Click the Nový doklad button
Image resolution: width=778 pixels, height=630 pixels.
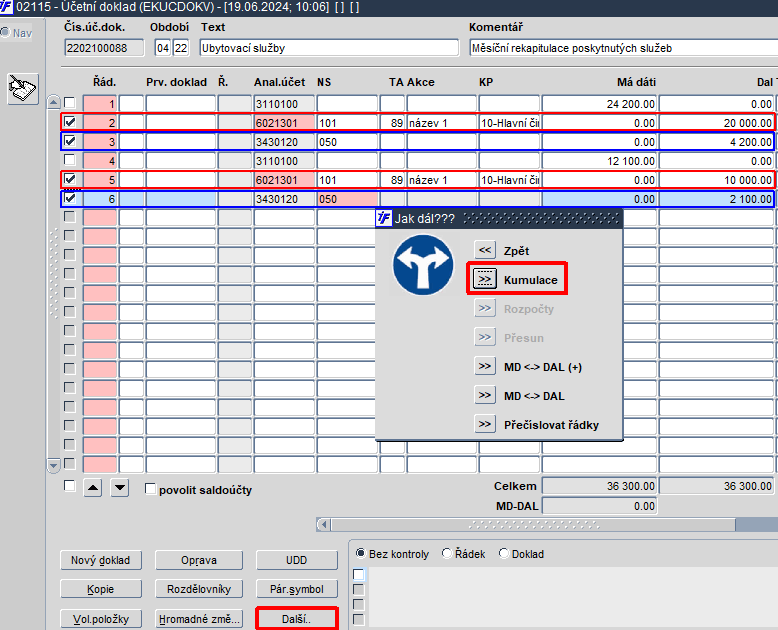coord(101,560)
